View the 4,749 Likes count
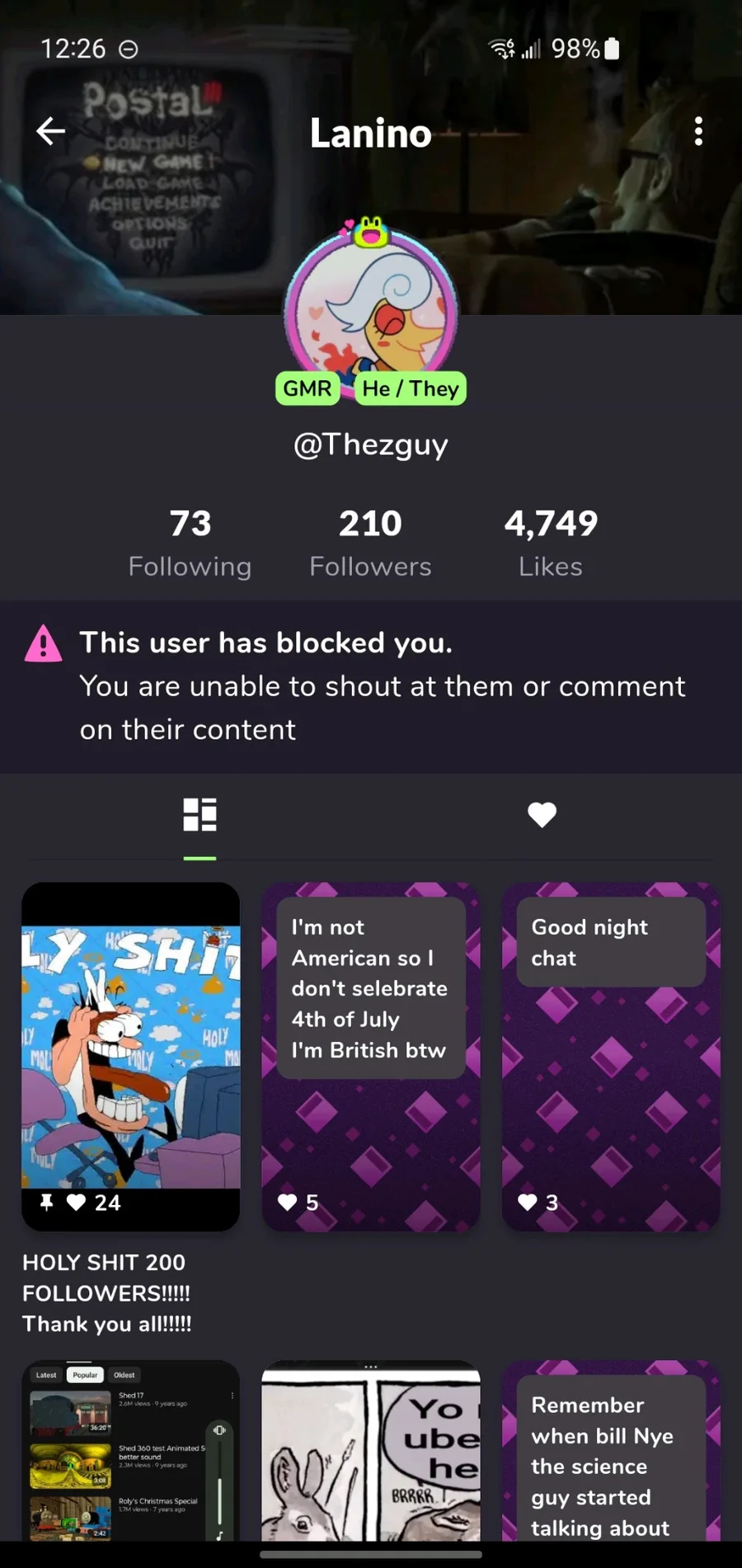The image size is (742, 1568). (551, 543)
